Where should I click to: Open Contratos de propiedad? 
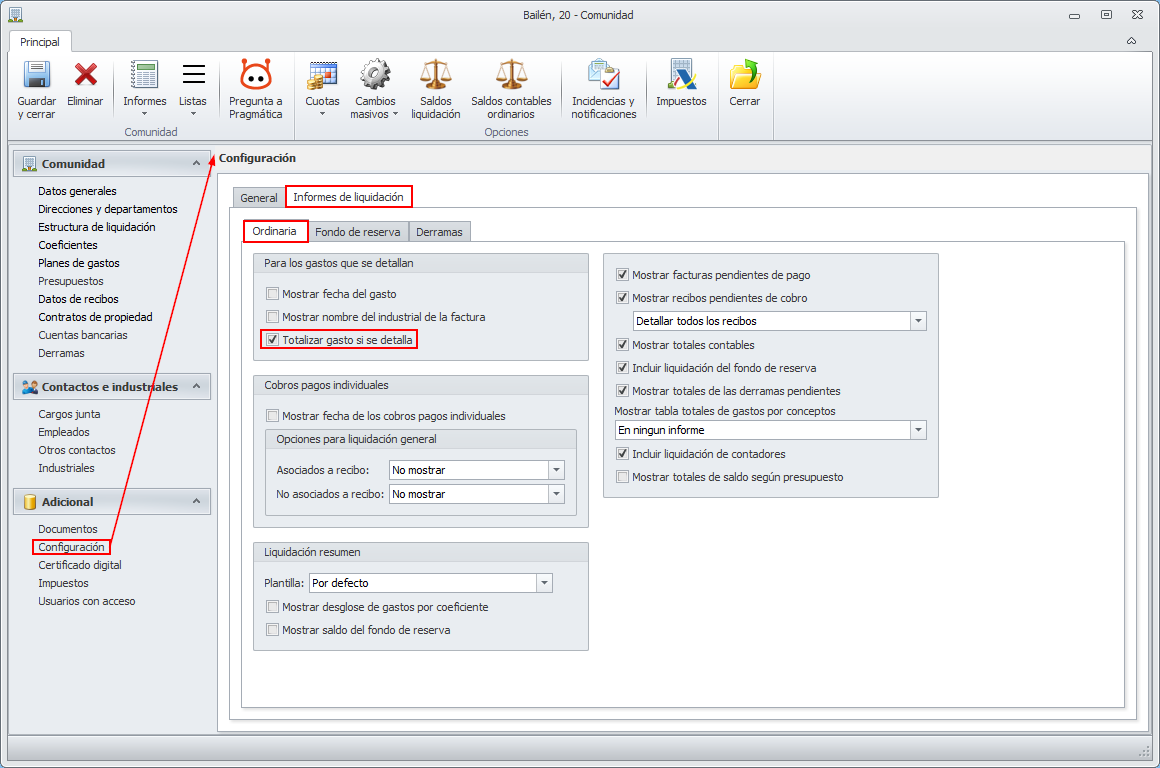[95, 317]
